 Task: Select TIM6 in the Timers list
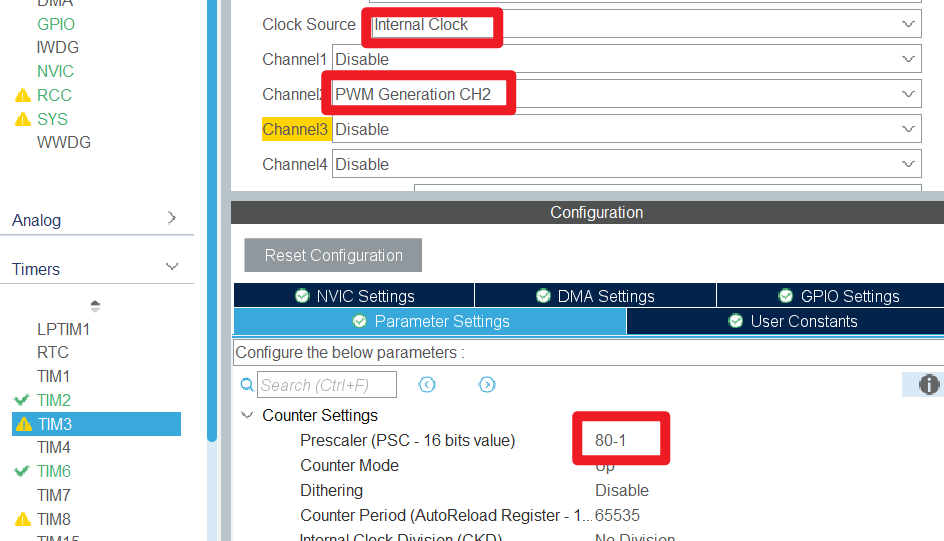54,471
